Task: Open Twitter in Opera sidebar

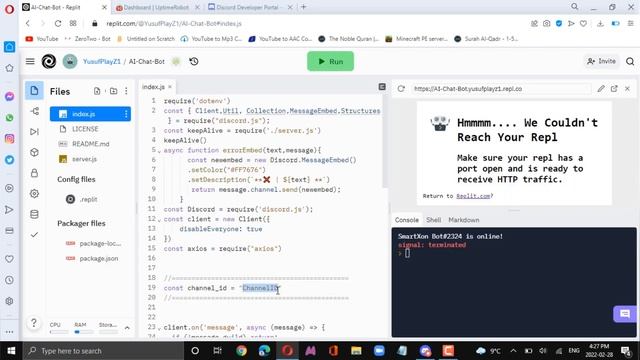Action: coord(9,160)
